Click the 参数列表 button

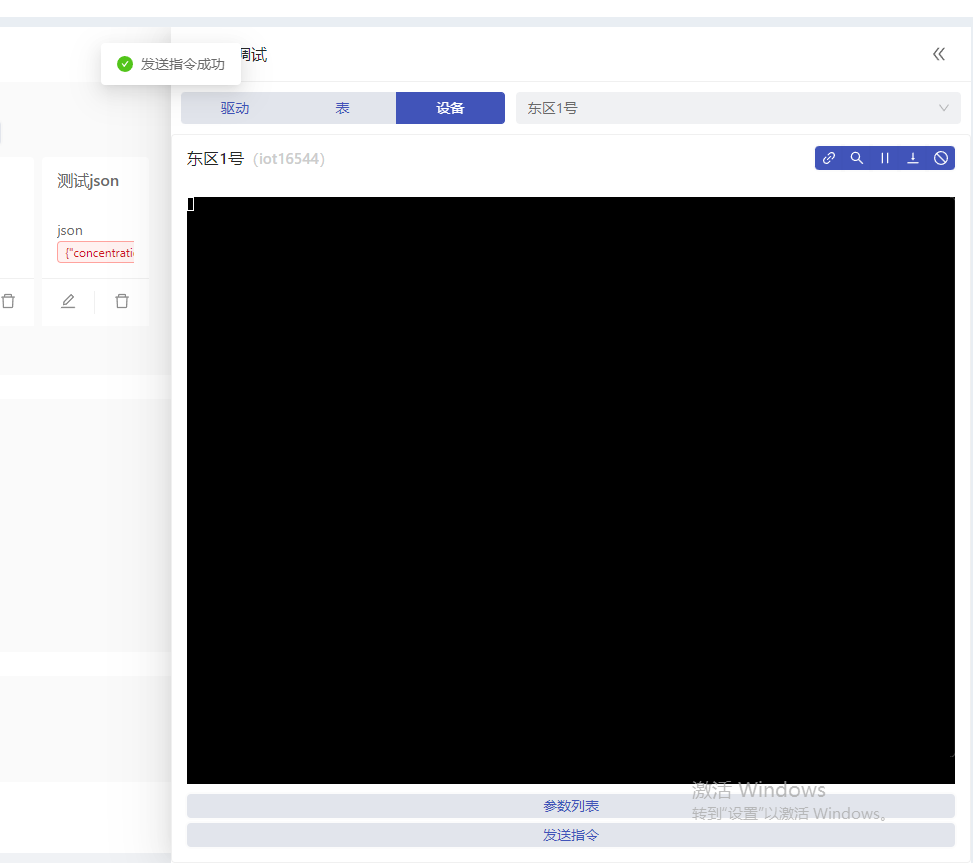click(571, 806)
